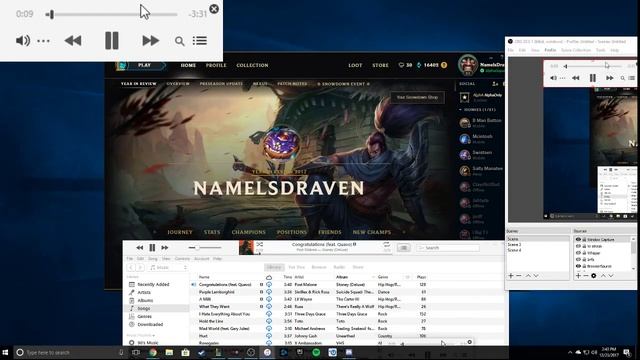The width and height of the screenshot is (640, 360).
Task: Click iTunes next track button
Action: point(164,248)
